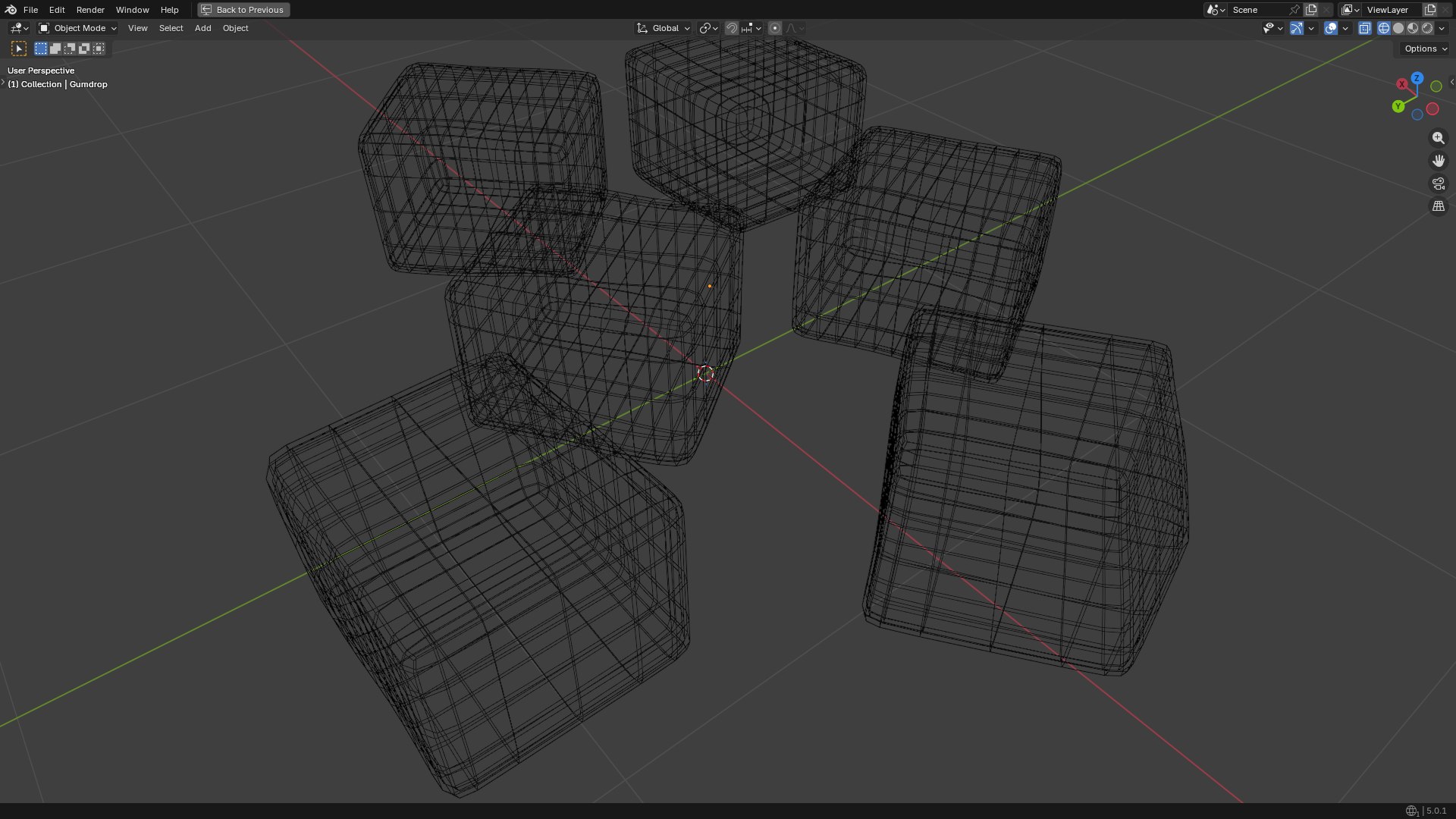Toggle viewport gizmos display
Image resolution: width=1456 pixels, height=819 pixels.
pos(1297,28)
